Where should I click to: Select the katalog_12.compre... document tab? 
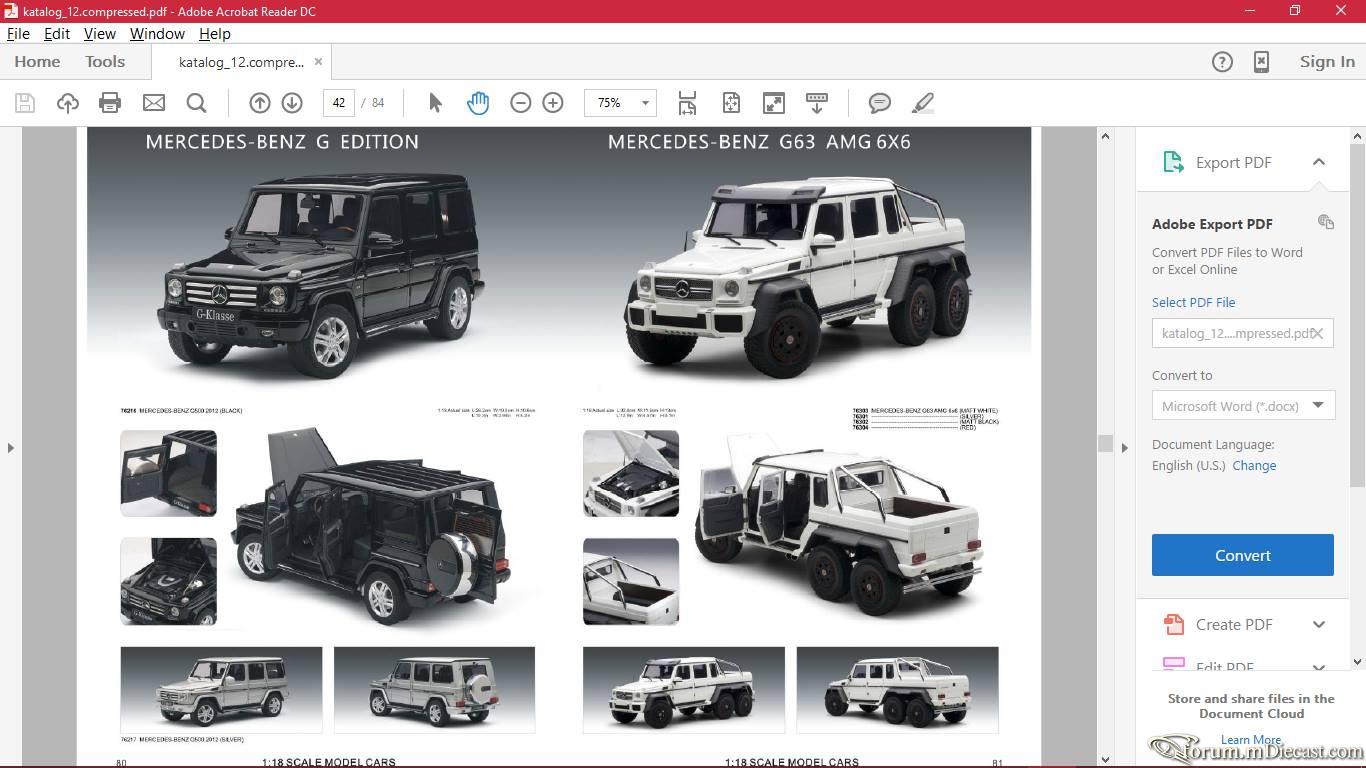(x=241, y=62)
